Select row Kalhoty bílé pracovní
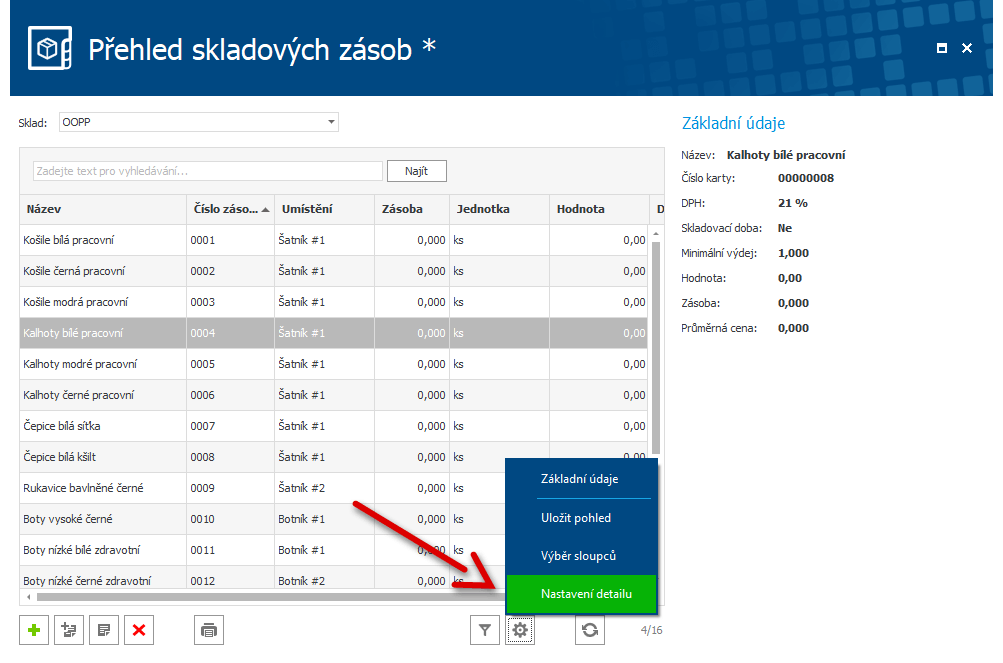 334,333
